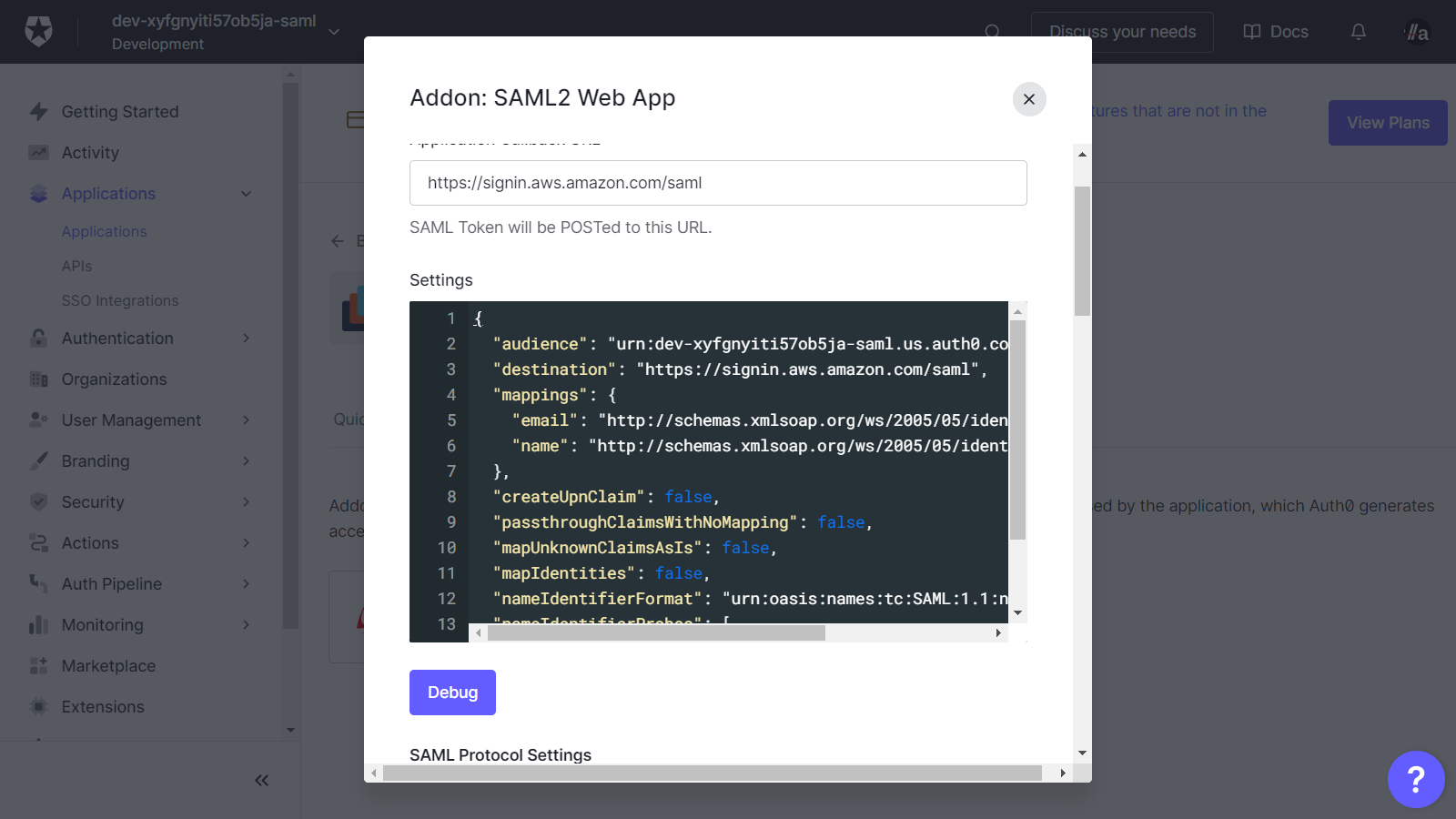Screen dimensions: 1456x819
Task: Select SSO Integrations in sidebar
Action: (x=120, y=301)
